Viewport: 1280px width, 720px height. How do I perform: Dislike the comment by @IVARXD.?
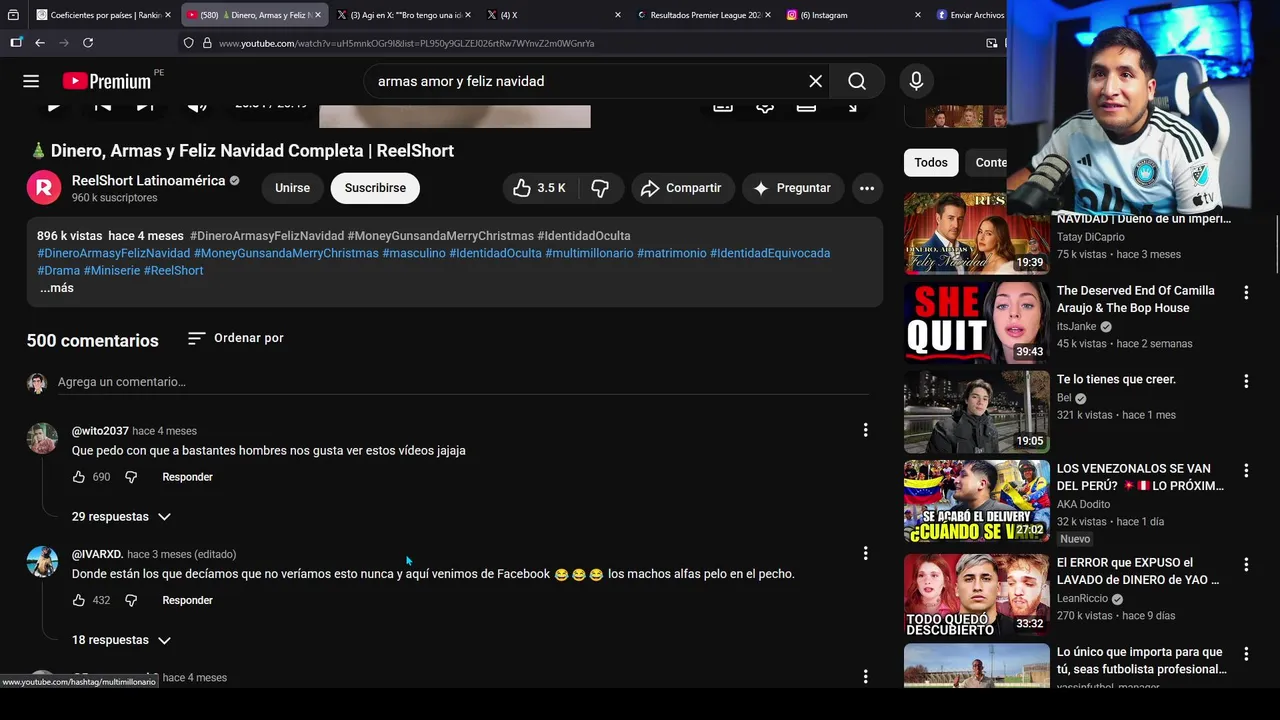[x=131, y=600]
